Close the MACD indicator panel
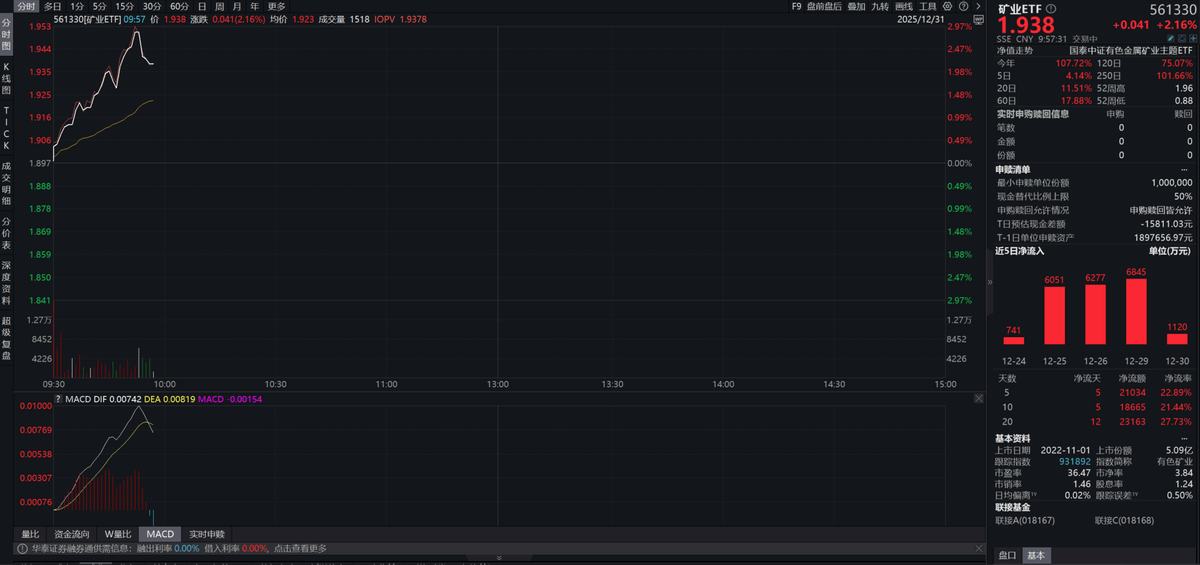Screen dimensions: 1200x565 tap(979, 398)
